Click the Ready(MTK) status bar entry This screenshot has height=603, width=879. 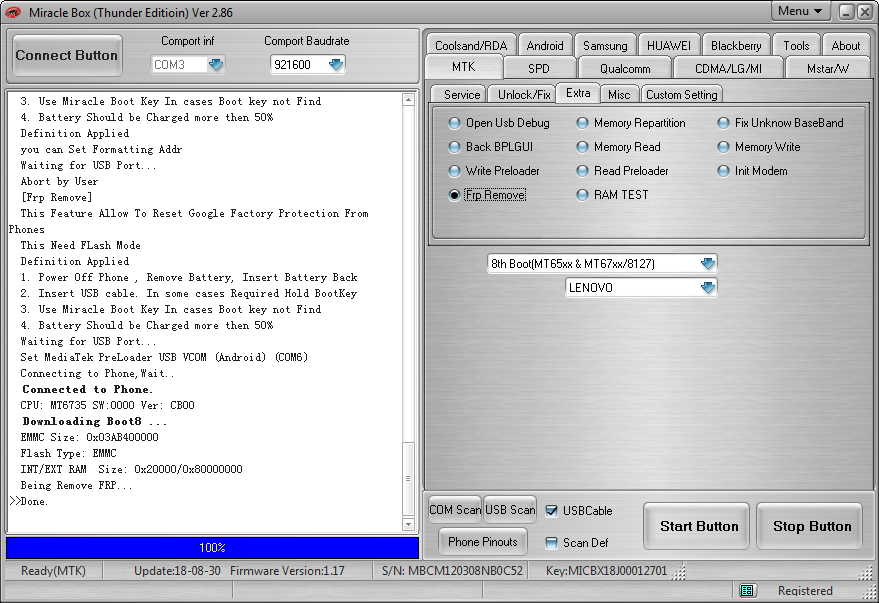pos(53,570)
